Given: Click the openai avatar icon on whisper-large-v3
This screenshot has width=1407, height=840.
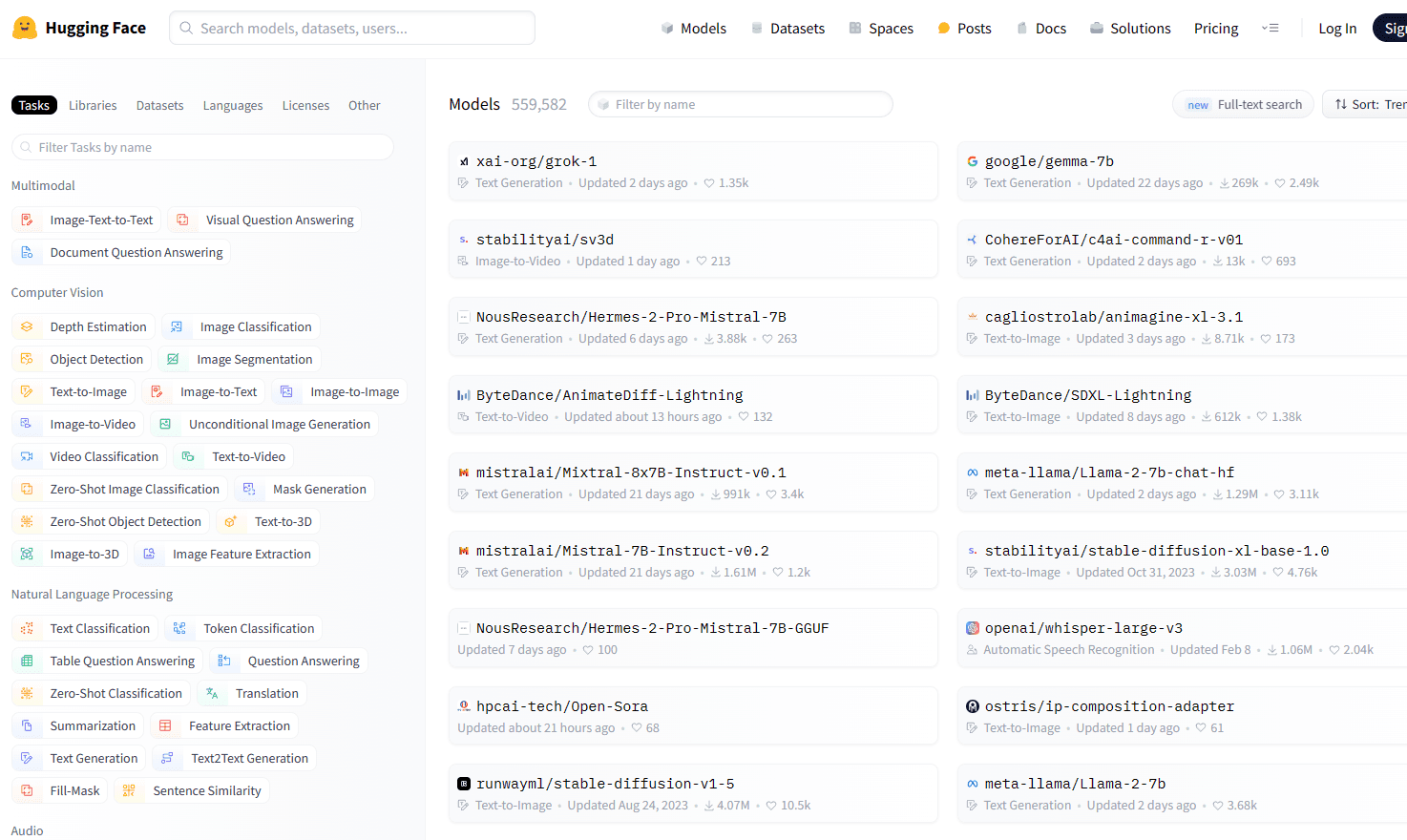Looking at the screenshot, I should [x=973, y=628].
